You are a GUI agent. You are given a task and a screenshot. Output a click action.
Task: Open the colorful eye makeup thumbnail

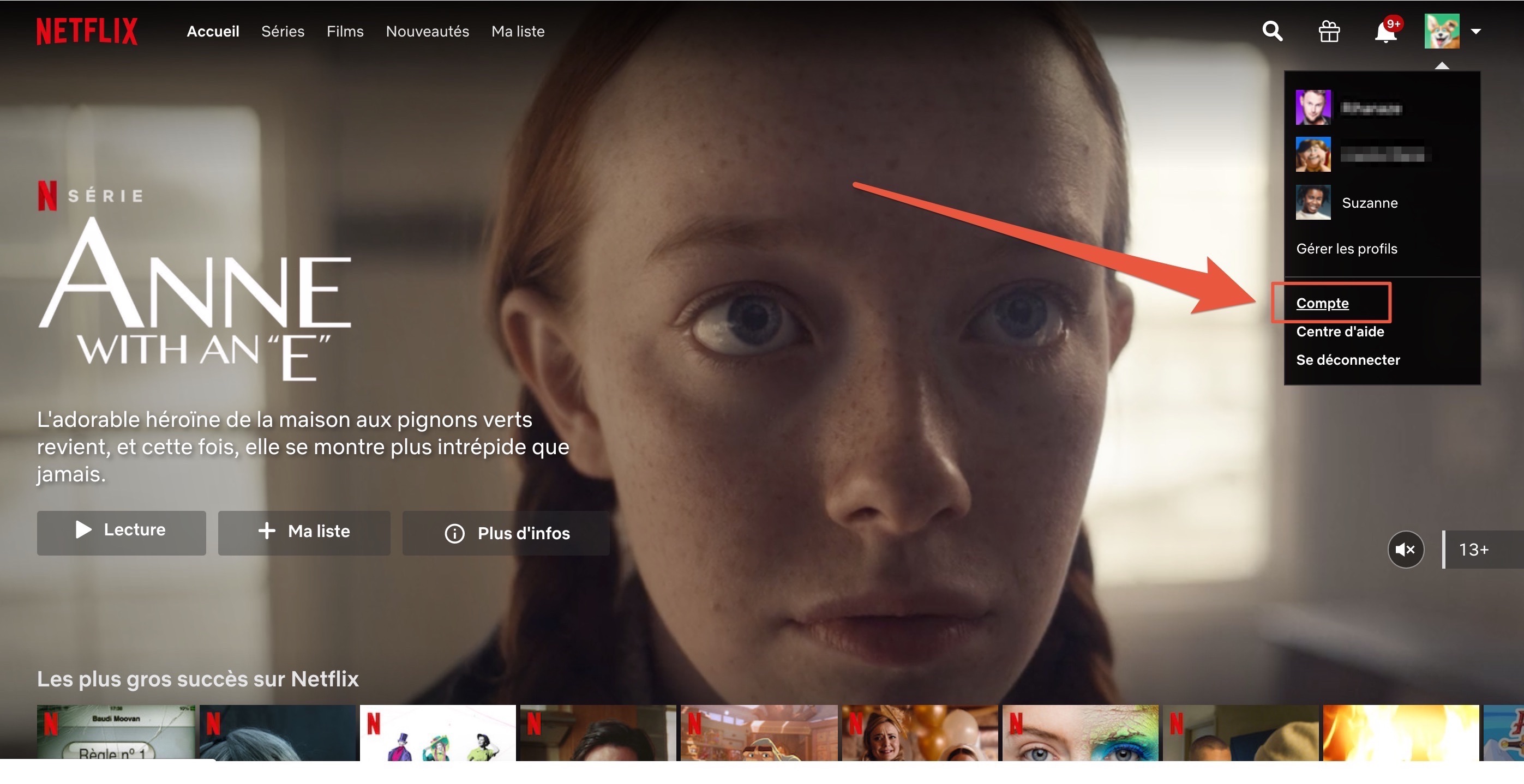pyautogui.click(x=1081, y=732)
